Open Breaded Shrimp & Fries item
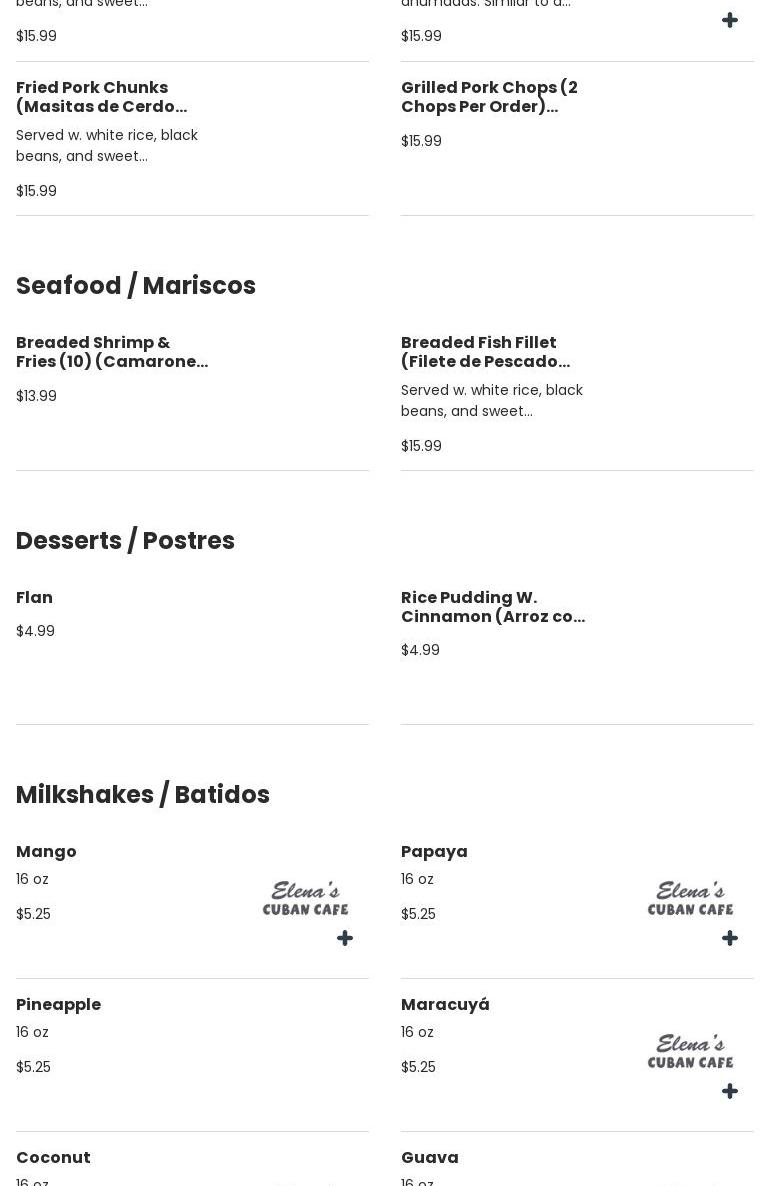 click(112, 352)
